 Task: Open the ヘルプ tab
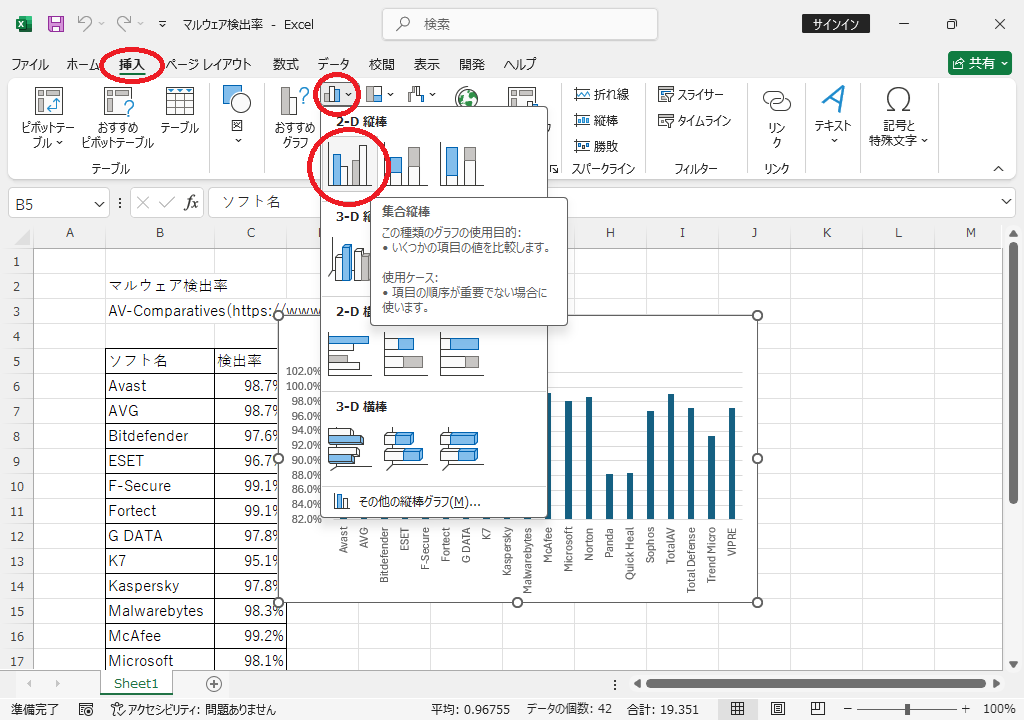(520, 64)
